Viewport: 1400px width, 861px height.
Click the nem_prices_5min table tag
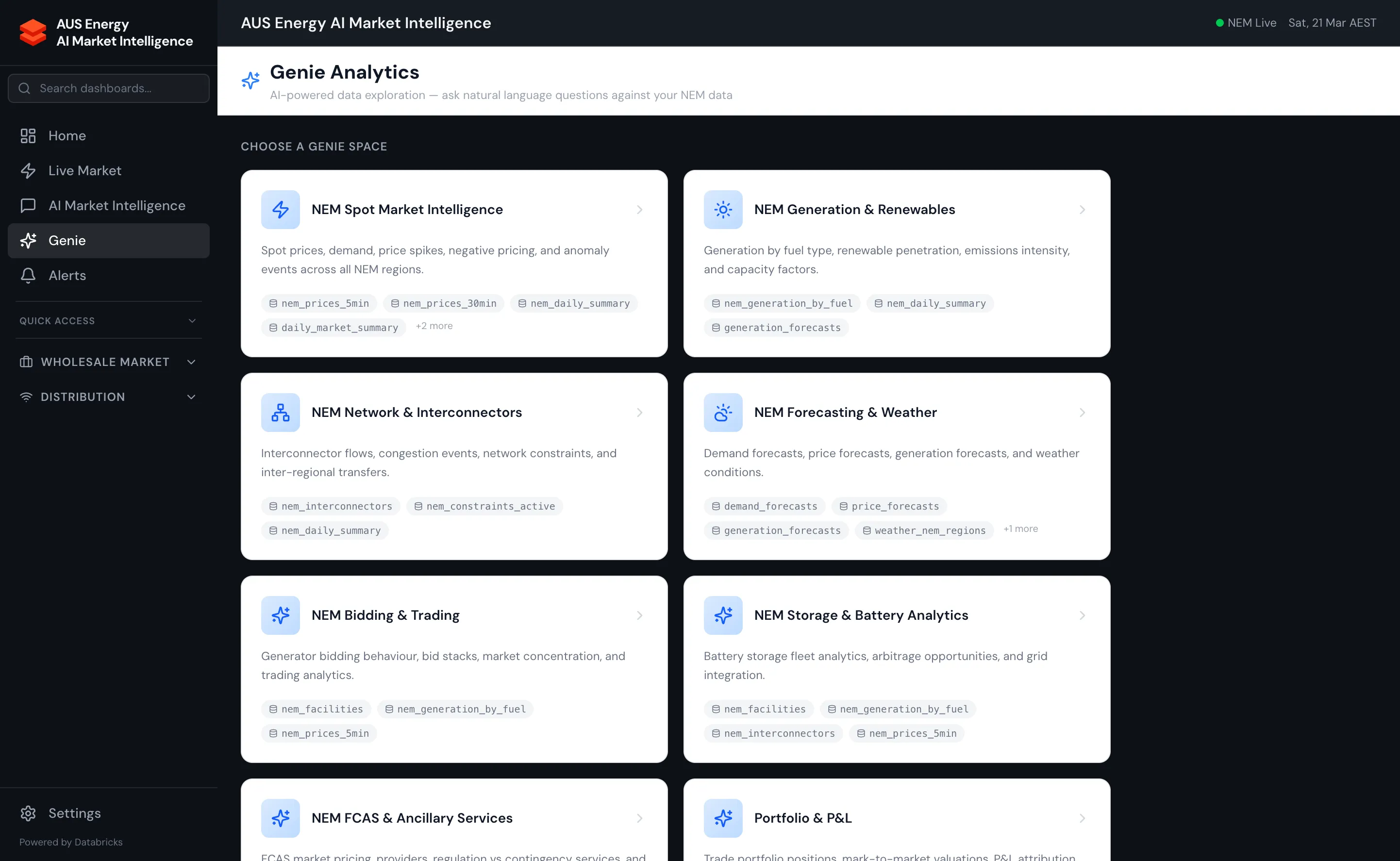click(318, 303)
